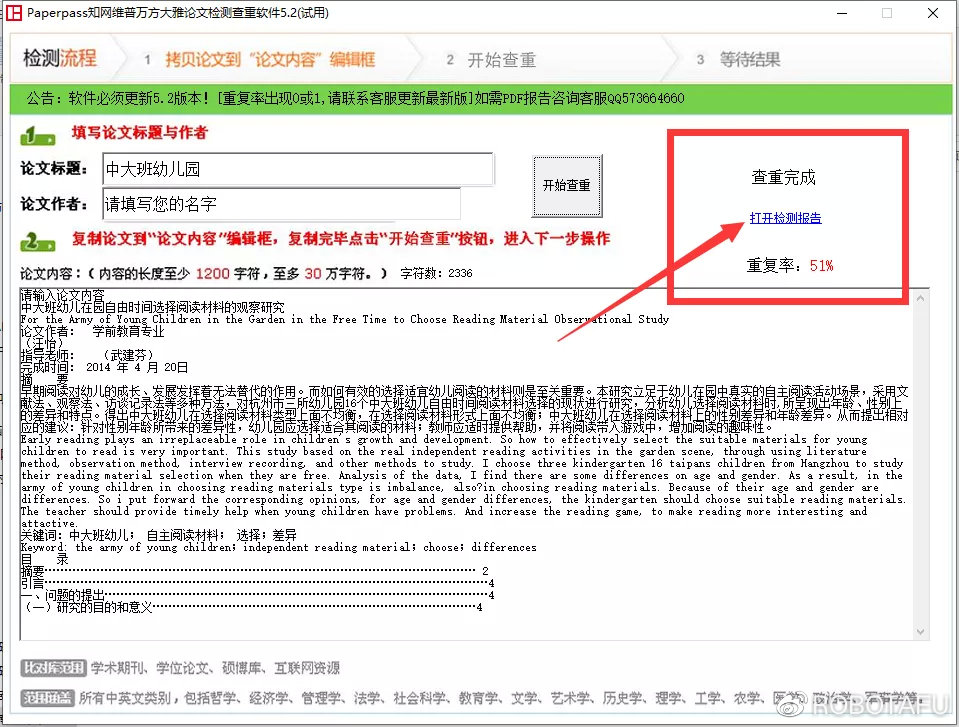Select step 3 等待结果 in workflow bar
959x727 pixels.
click(x=738, y=59)
